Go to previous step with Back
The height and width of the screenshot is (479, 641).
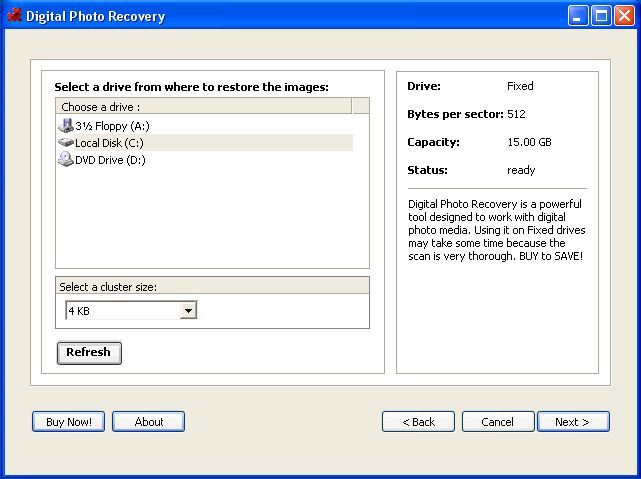coord(418,421)
